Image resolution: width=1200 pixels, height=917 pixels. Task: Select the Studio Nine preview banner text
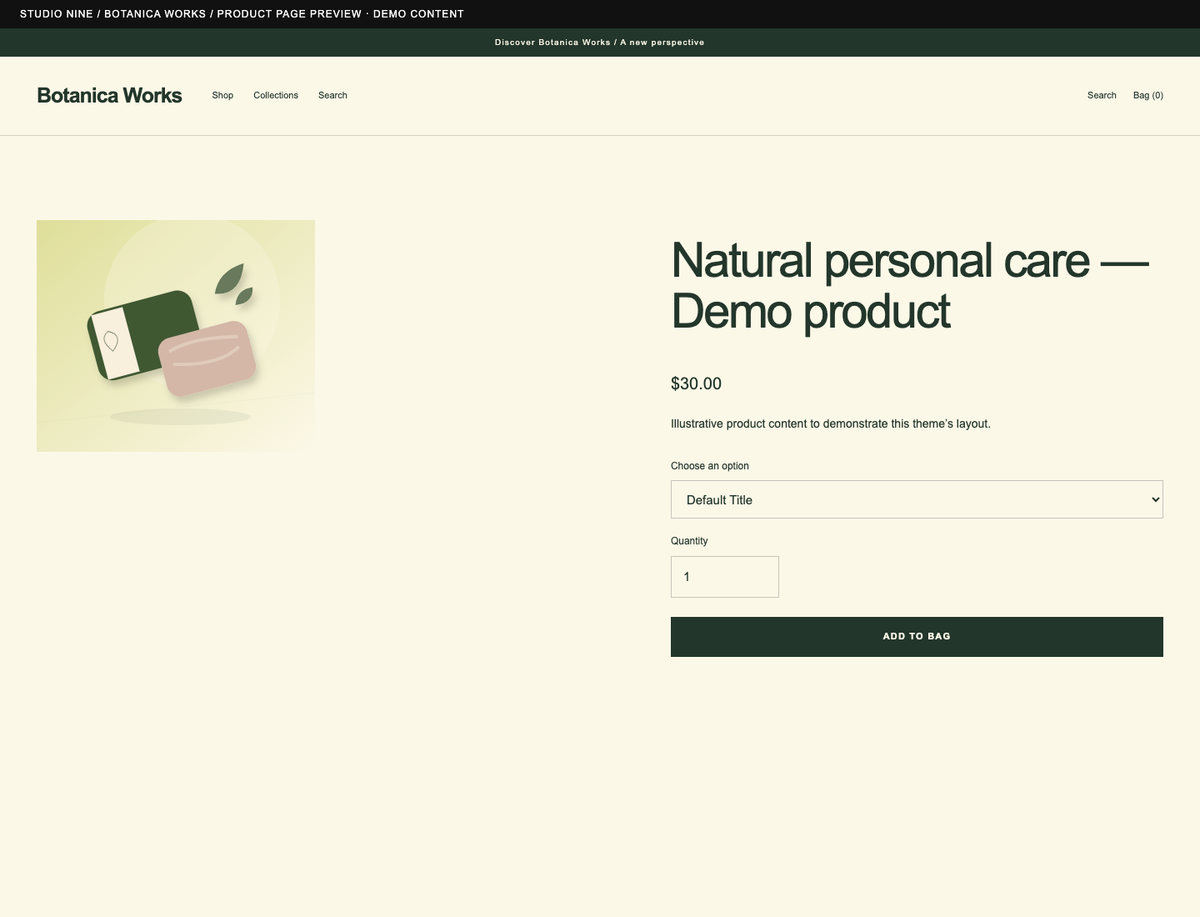[242, 14]
